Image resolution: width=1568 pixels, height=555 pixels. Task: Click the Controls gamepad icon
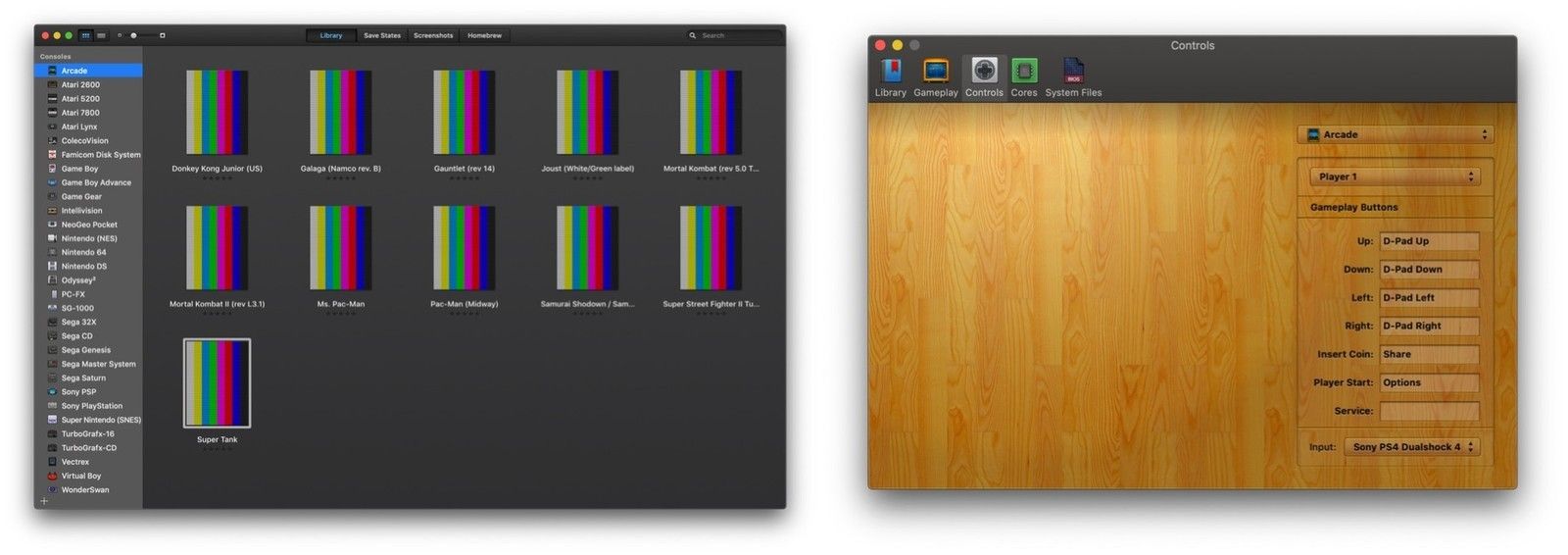click(984, 71)
